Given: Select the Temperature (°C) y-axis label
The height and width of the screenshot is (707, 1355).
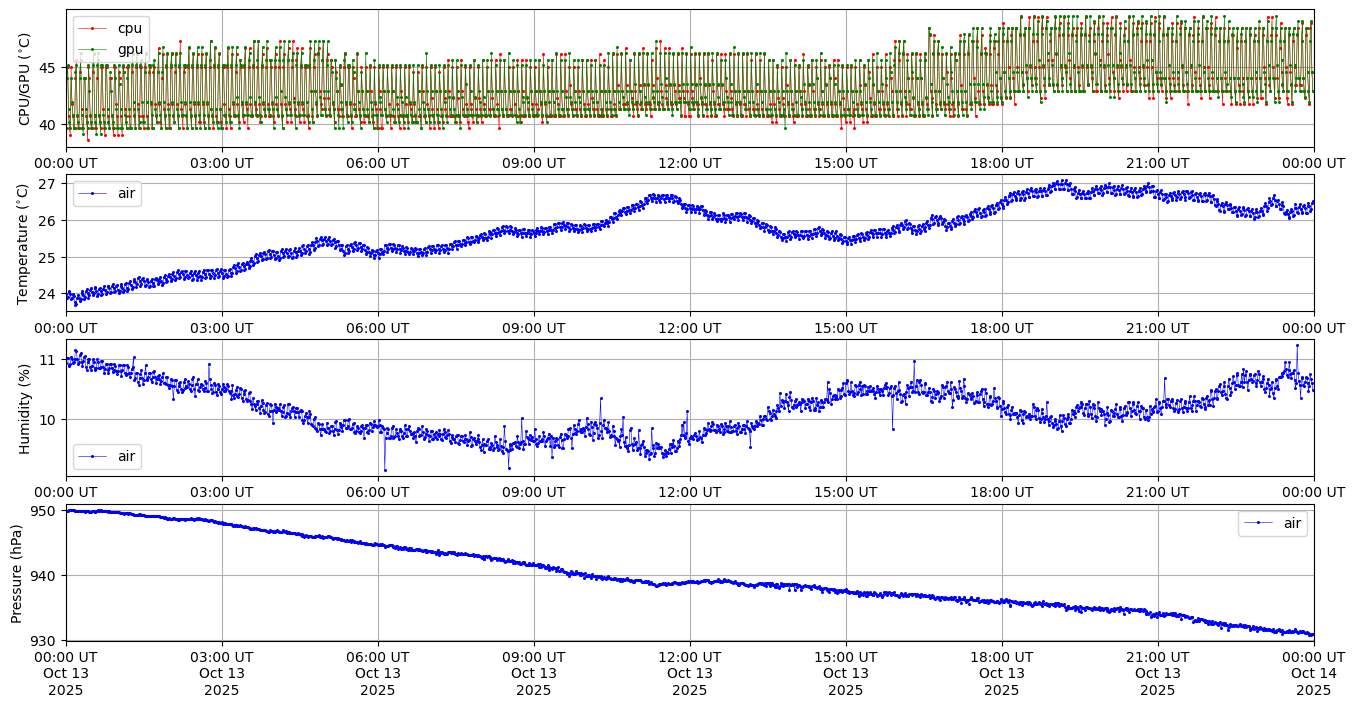Looking at the screenshot, I should [x=25, y=244].
